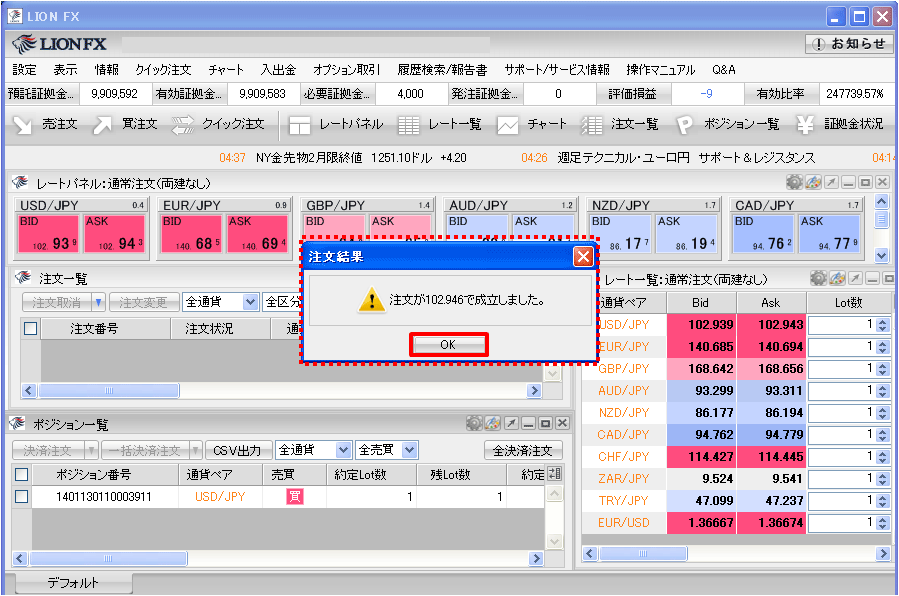This screenshot has height=596, width=899.
Task: Open color palette icon in ポジション一覧 header
Action: coord(493,423)
